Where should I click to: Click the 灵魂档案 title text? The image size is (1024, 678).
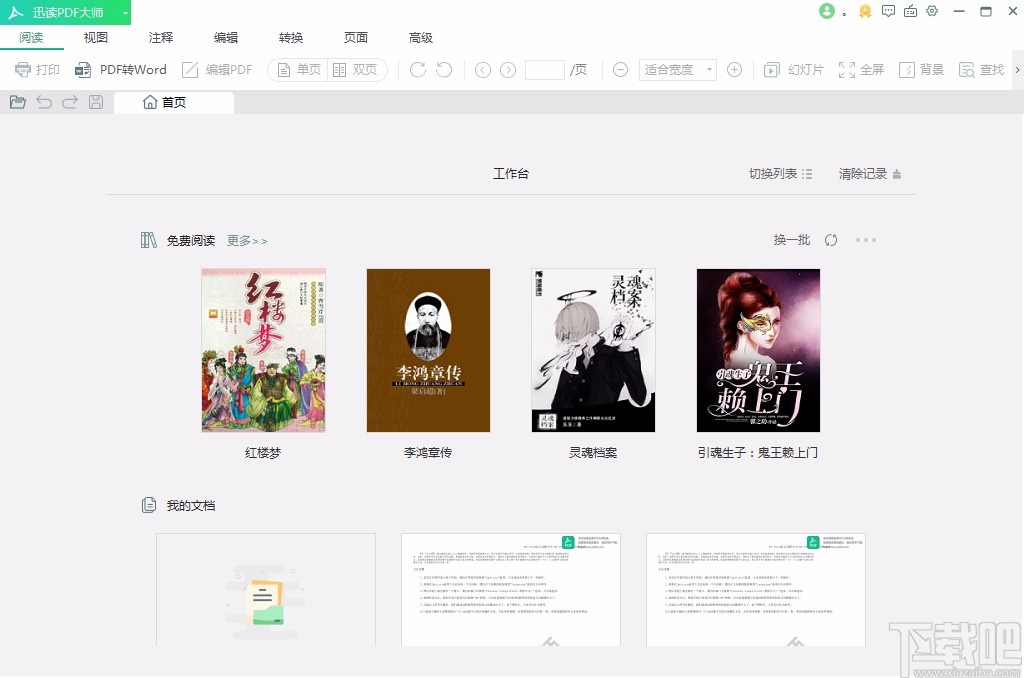pos(593,453)
